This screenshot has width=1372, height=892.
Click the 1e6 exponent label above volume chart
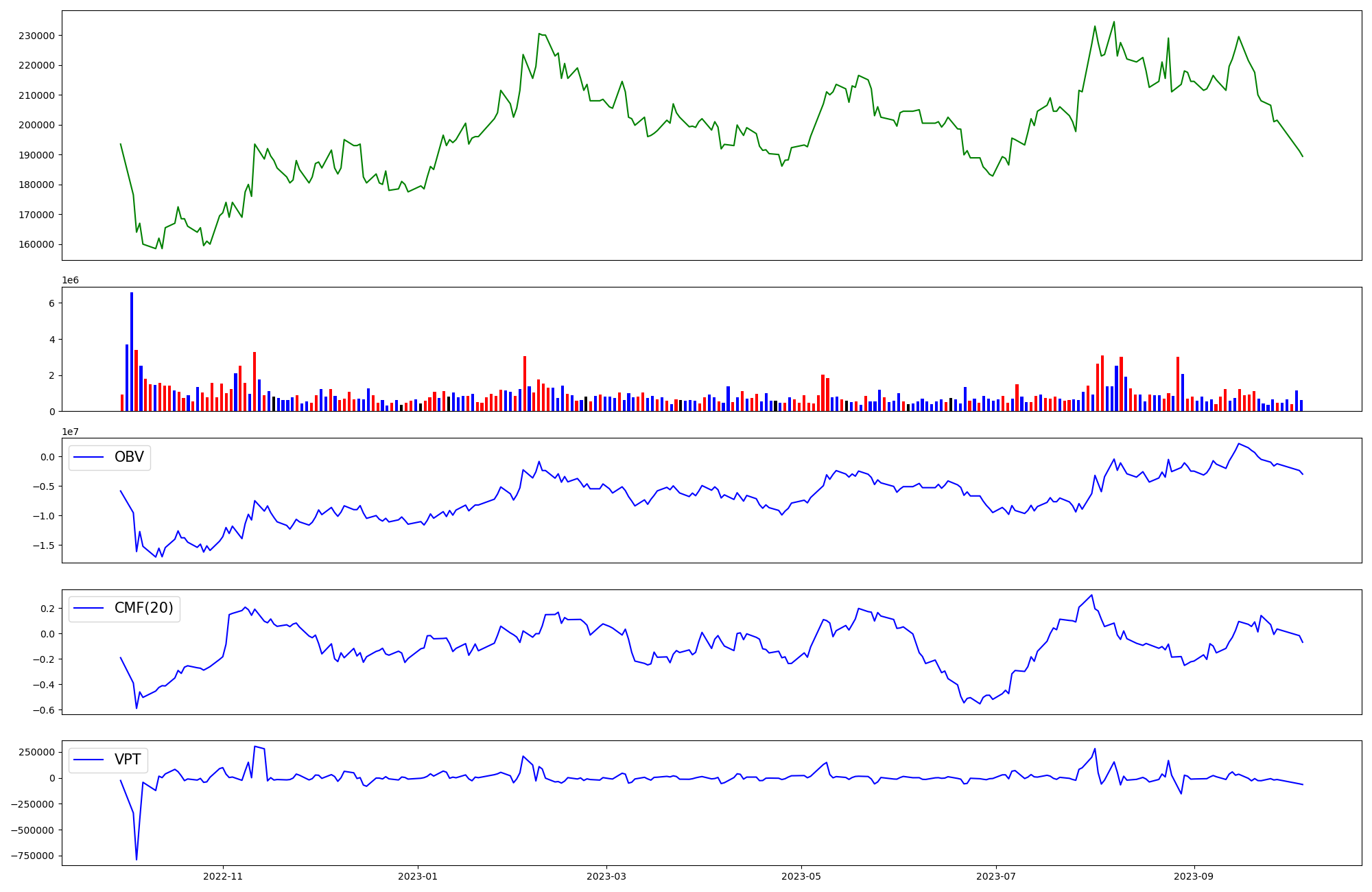coord(71,281)
